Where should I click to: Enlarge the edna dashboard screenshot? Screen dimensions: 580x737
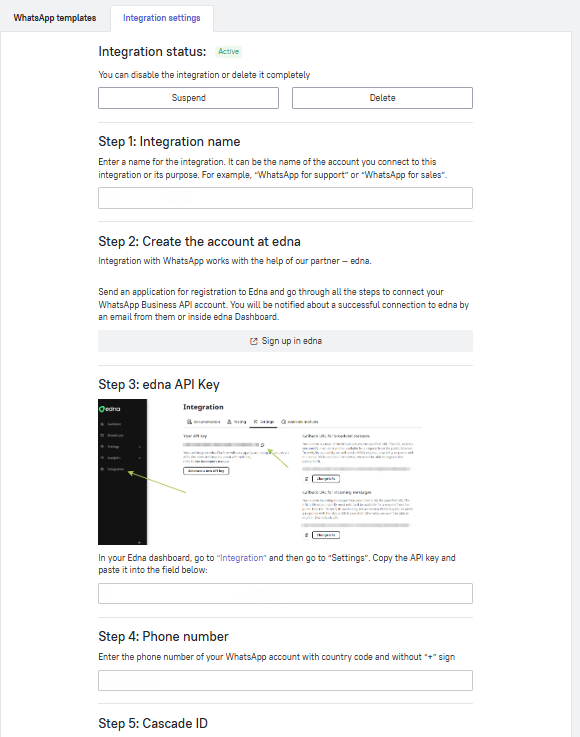tap(260, 471)
